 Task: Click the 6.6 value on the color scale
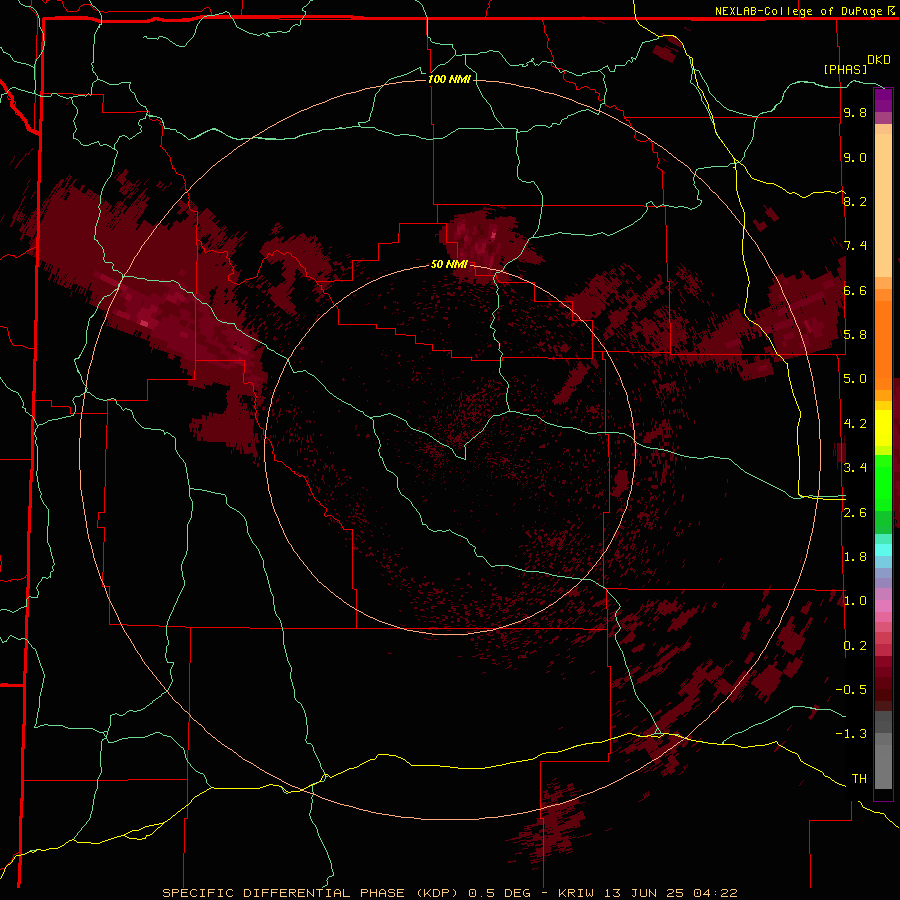tap(855, 290)
